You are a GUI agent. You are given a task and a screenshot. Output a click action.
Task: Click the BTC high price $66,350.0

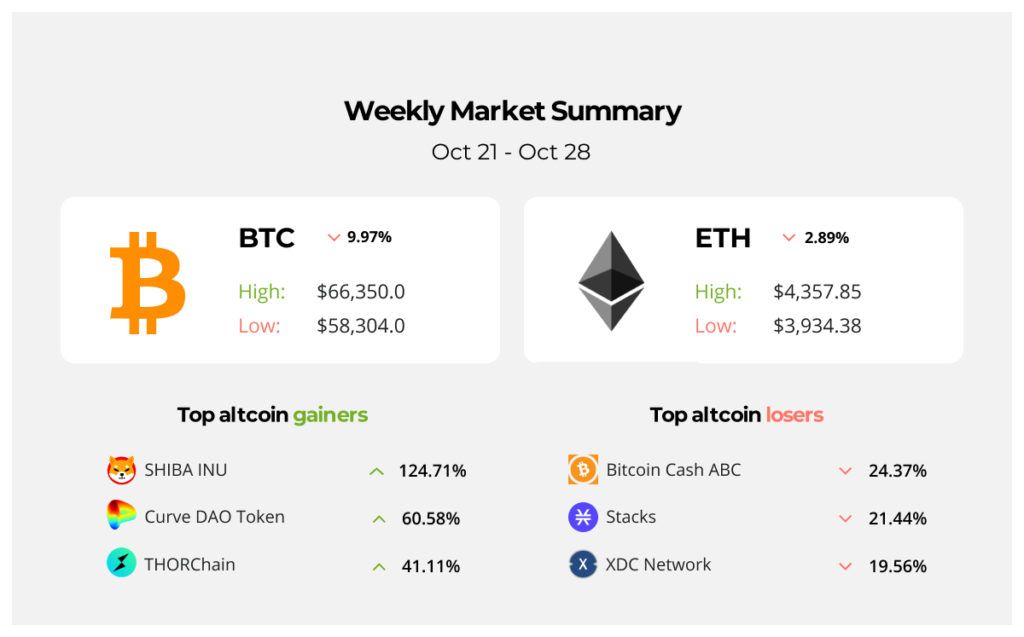tap(360, 292)
